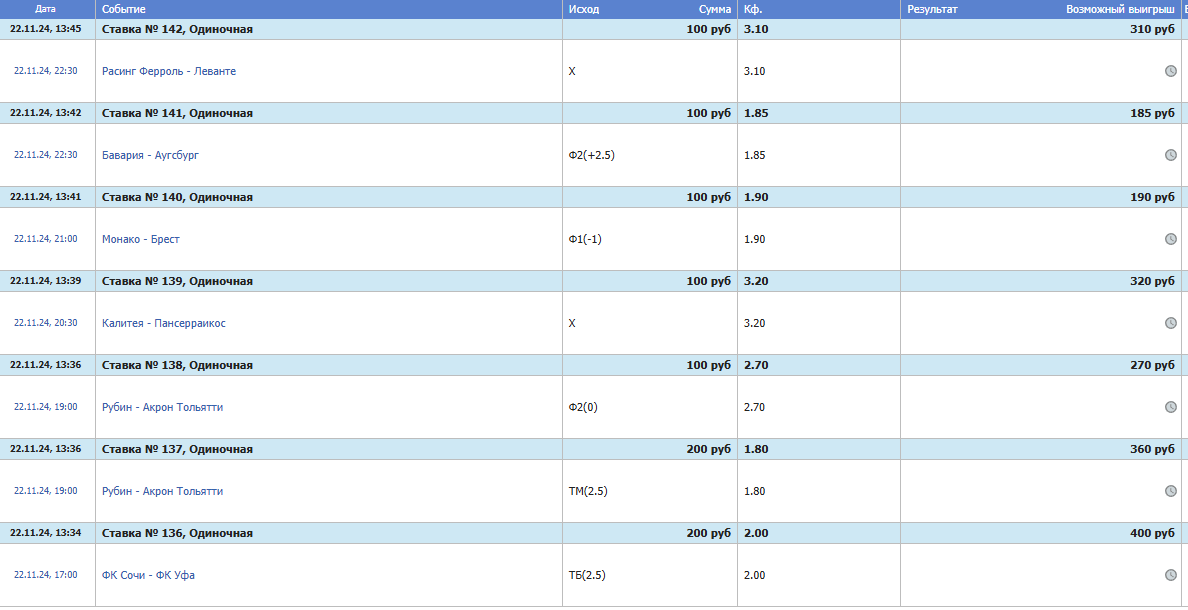Select the Ставка № 142 header row

(177, 29)
